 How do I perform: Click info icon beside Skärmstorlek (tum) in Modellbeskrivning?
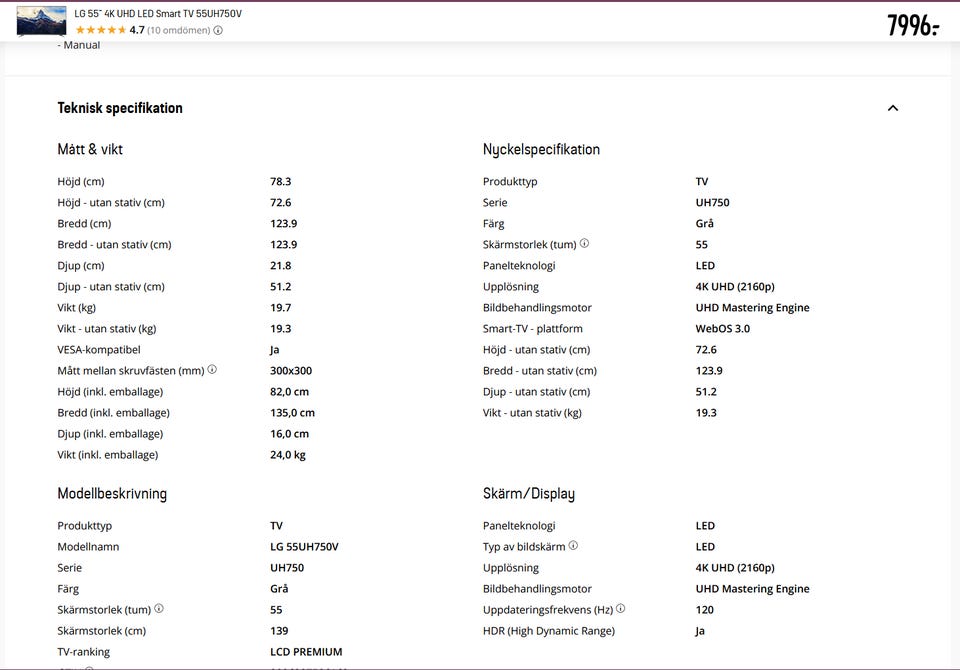click(x=159, y=608)
